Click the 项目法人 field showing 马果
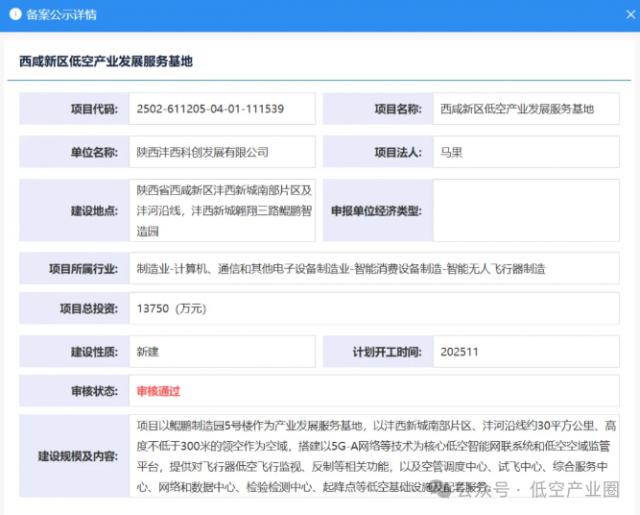Viewport: 640px width, 515px height. (528, 152)
